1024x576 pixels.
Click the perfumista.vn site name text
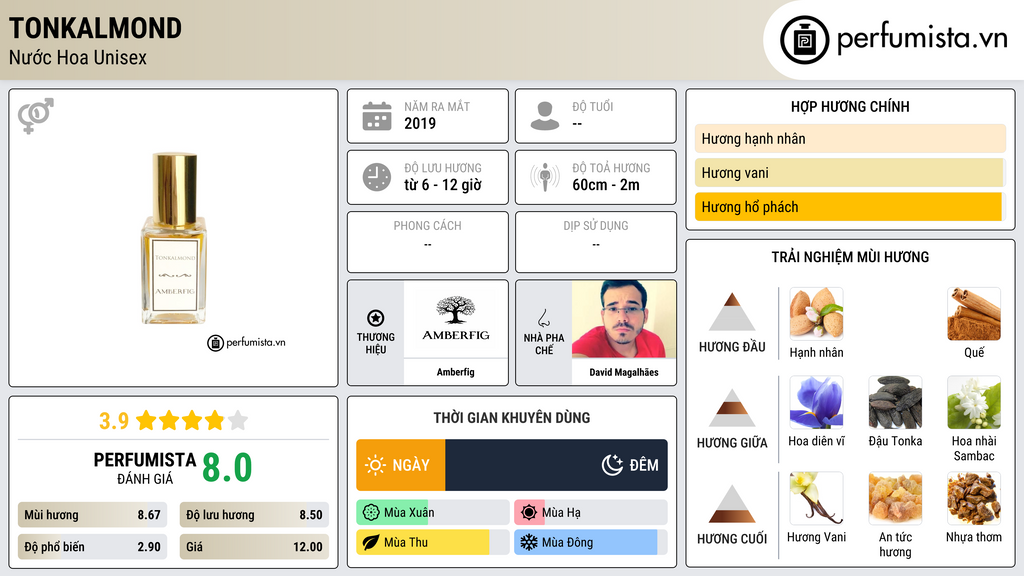(x=922, y=39)
